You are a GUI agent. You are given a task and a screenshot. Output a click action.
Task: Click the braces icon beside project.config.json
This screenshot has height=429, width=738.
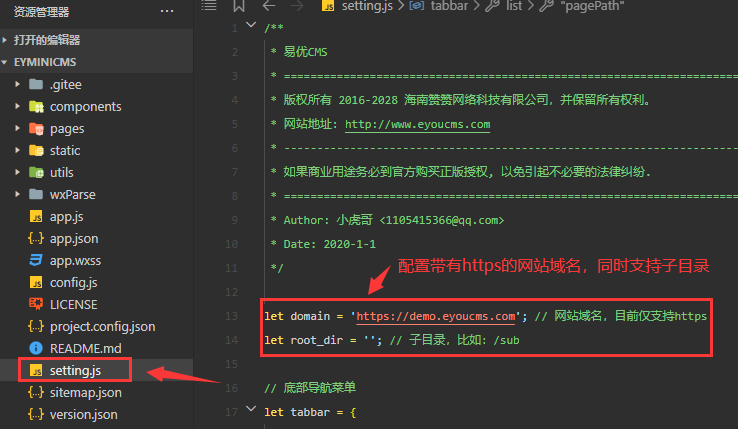pyautogui.click(x=36, y=326)
